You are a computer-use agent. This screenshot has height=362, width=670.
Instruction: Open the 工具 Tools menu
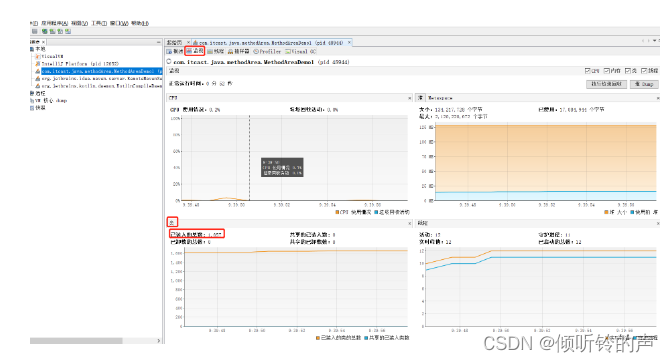point(99,23)
